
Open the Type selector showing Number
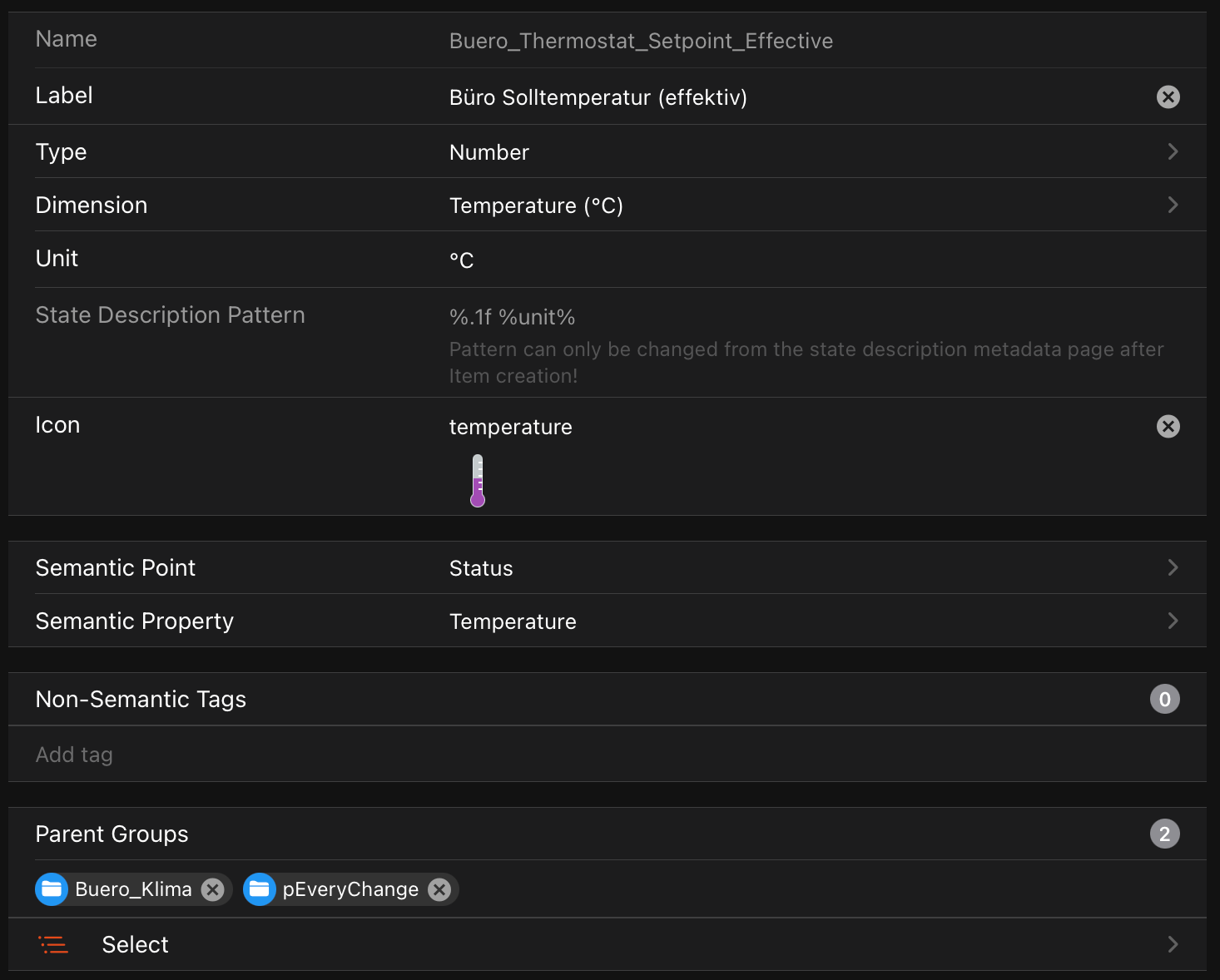click(x=1173, y=151)
